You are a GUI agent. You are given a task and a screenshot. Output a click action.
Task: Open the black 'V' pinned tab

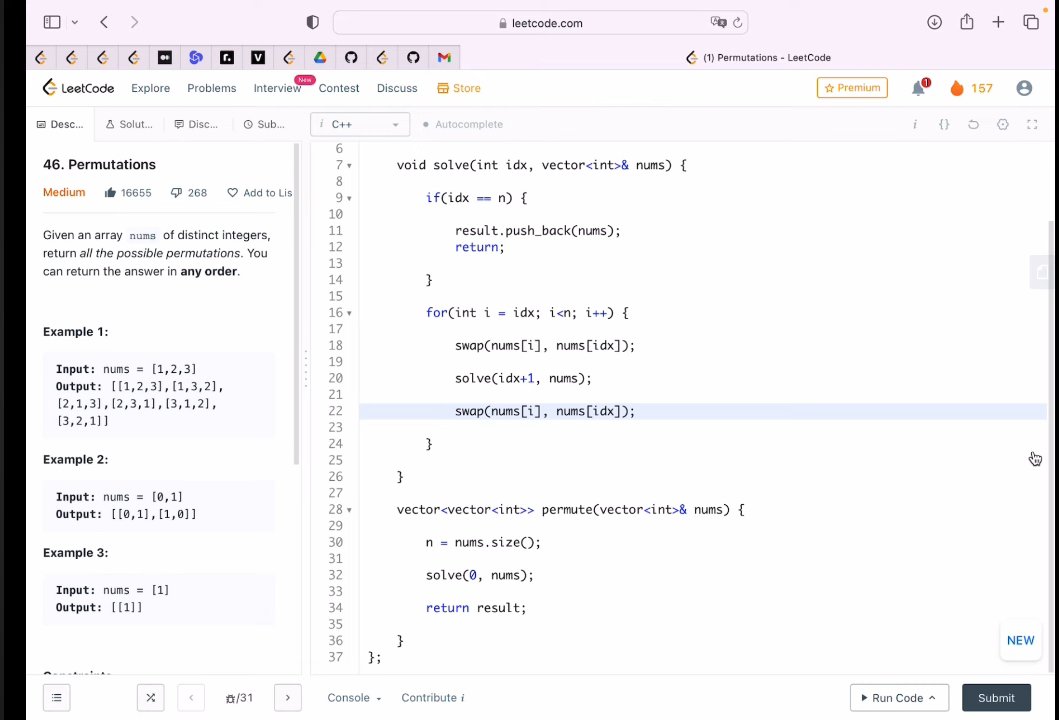pyautogui.click(x=258, y=58)
